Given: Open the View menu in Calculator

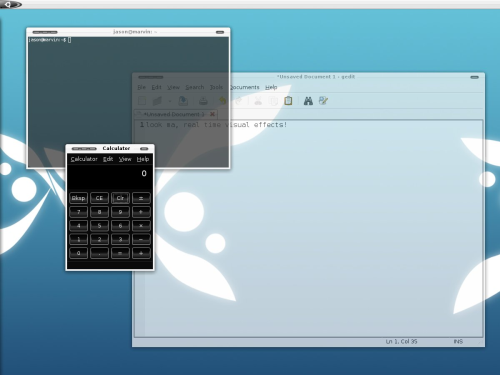Looking at the screenshot, I should coord(125,159).
